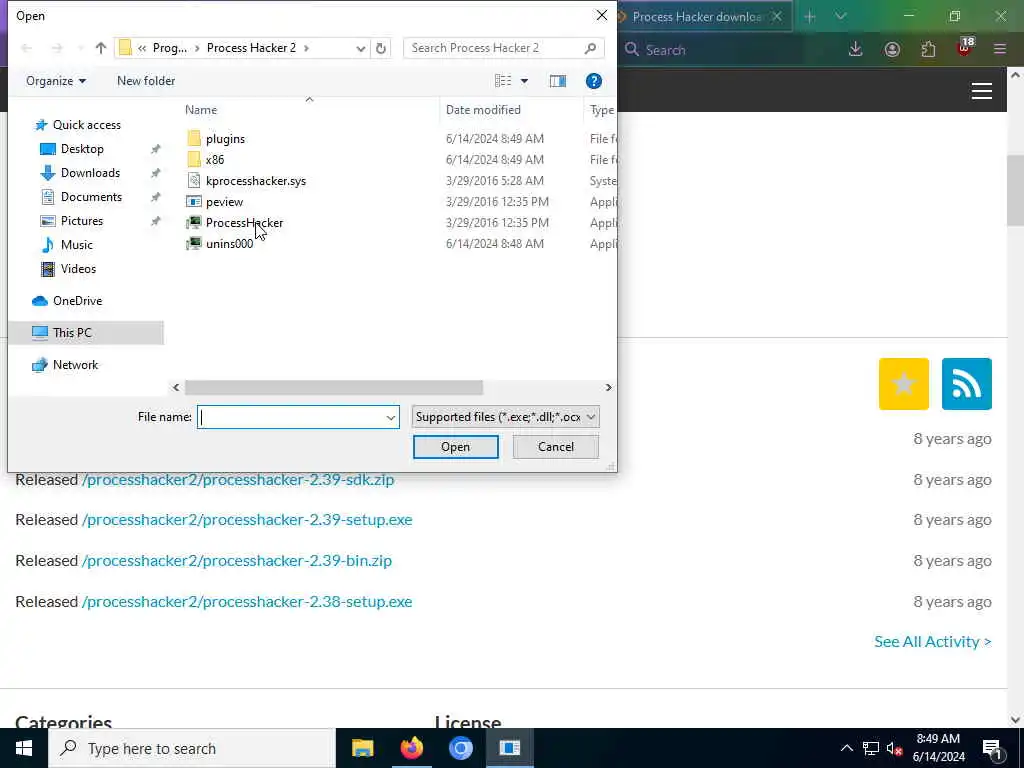Open the Firefox account icon
The height and width of the screenshot is (768, 1024).
click(892, 49)
